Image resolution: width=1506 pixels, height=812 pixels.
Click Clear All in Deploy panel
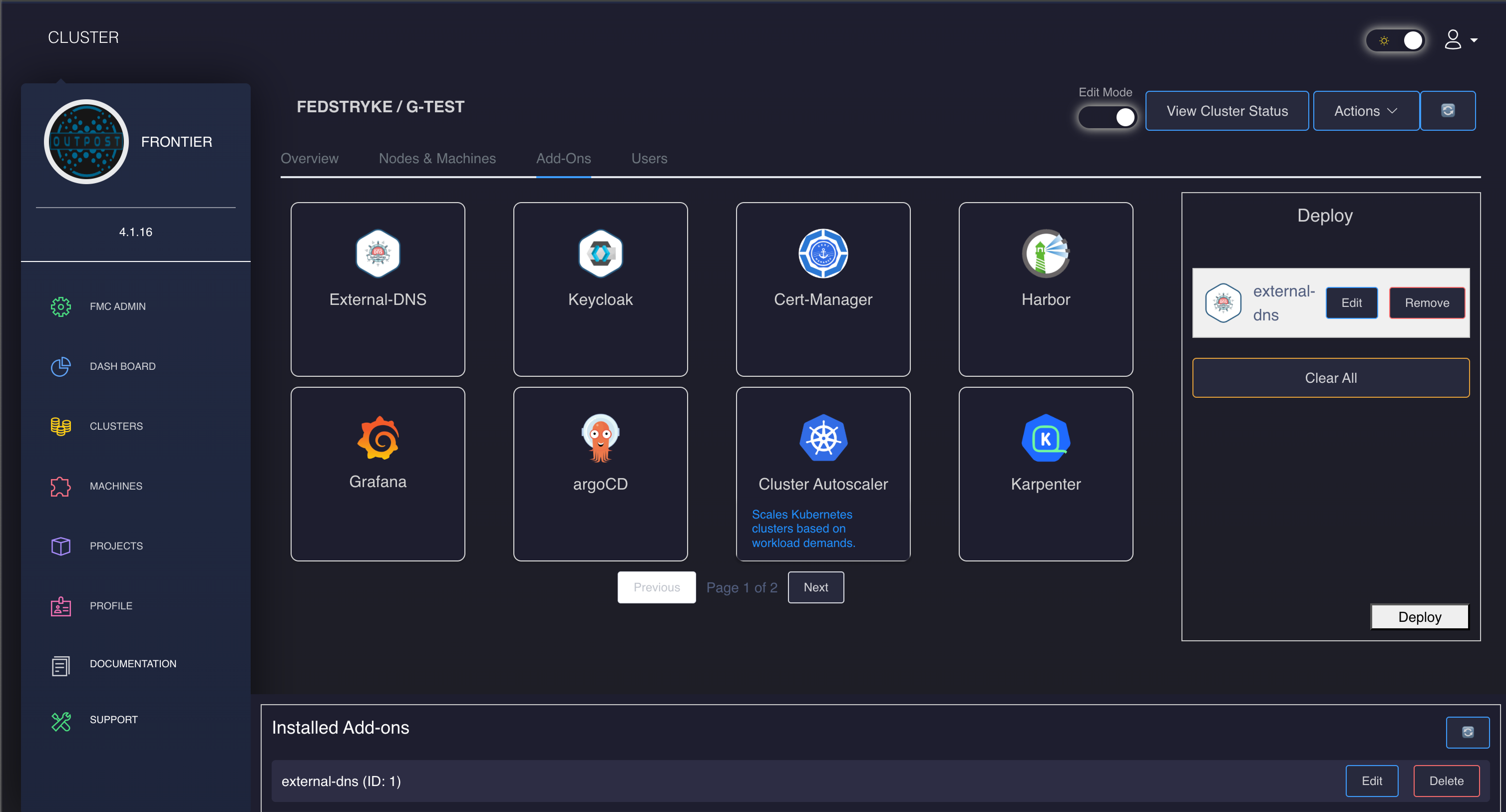click(1331, 378)
